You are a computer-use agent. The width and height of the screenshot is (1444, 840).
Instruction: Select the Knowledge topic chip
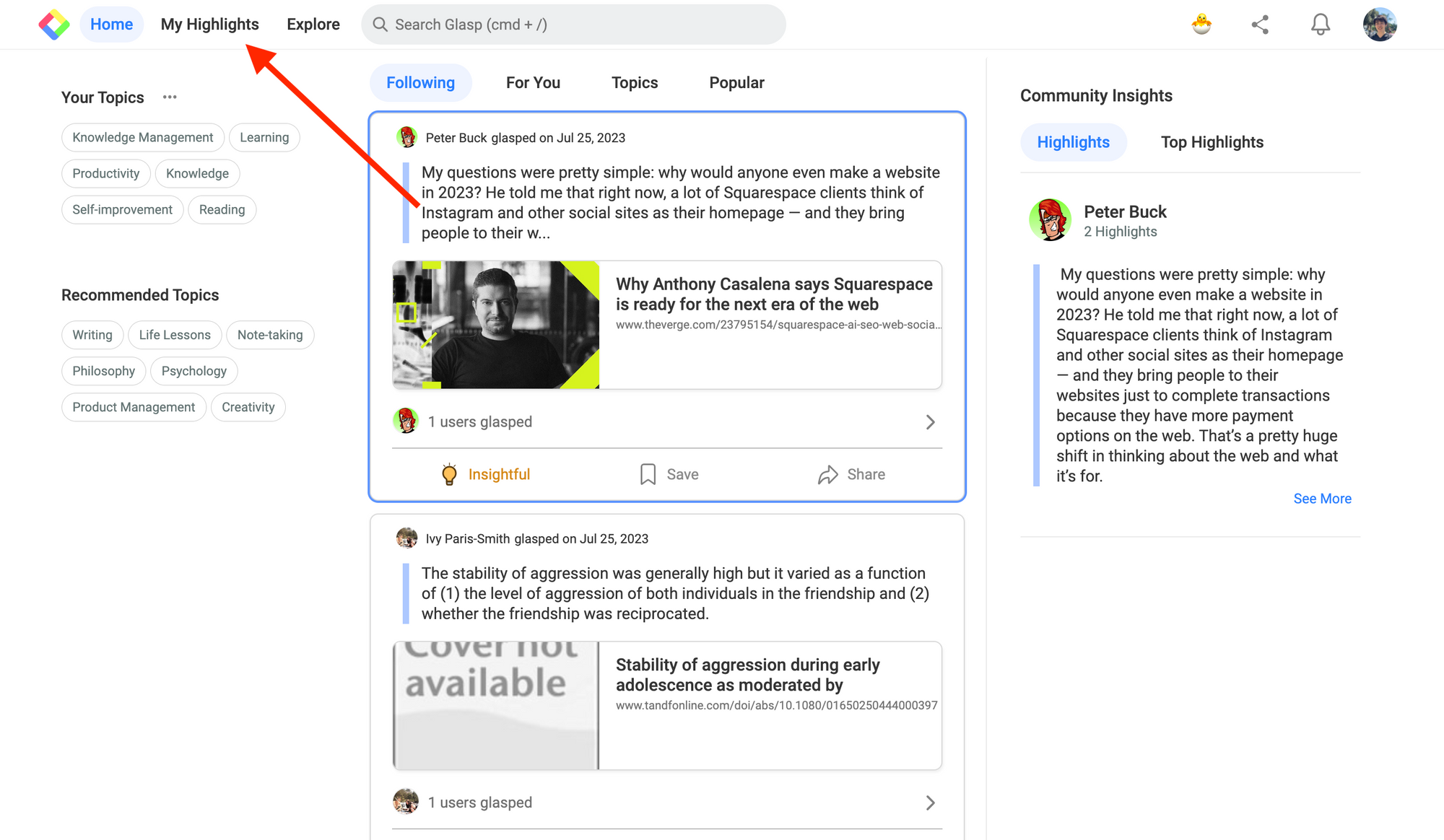197,173
